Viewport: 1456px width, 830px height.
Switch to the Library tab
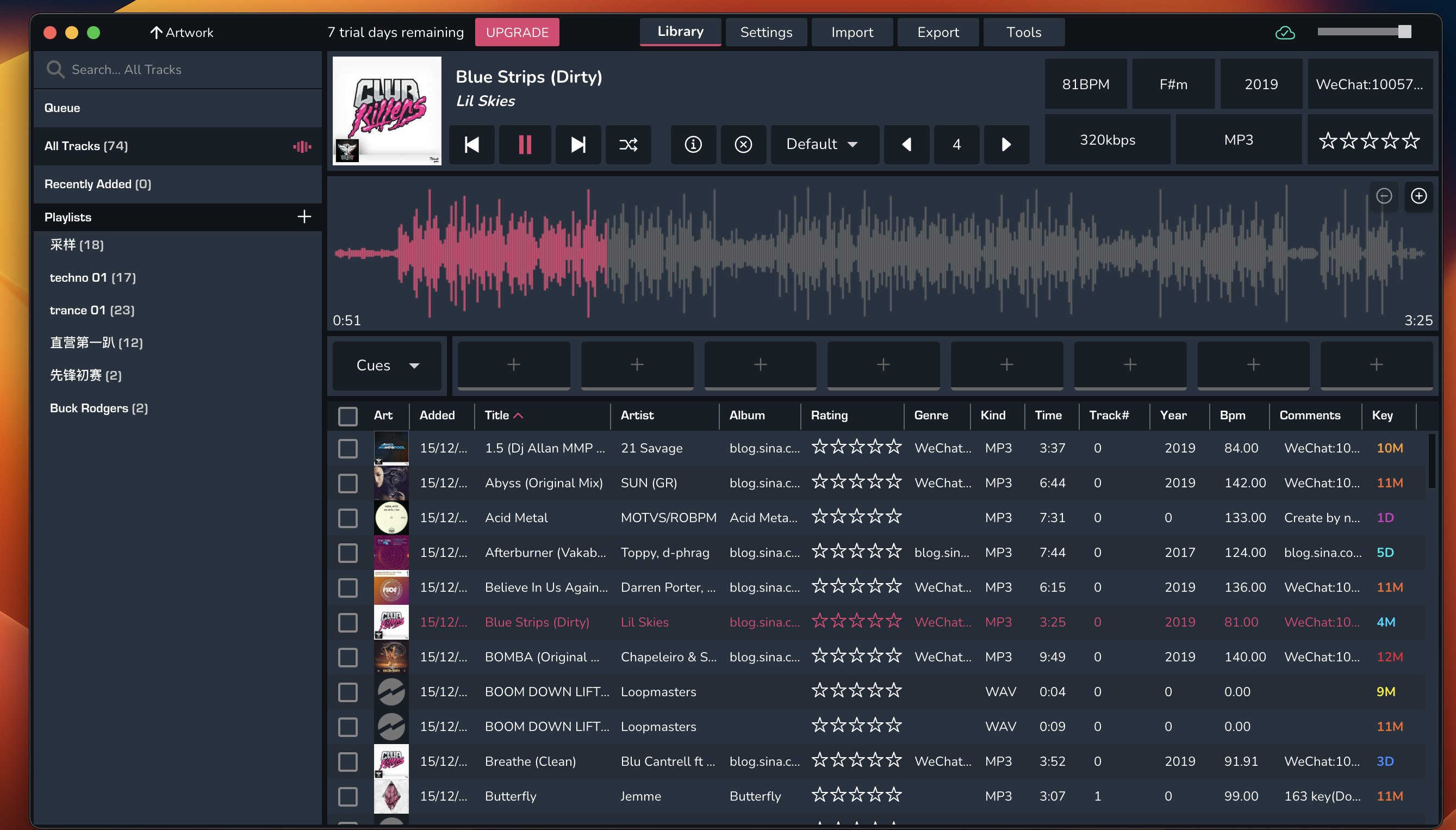tap(680, 32)
